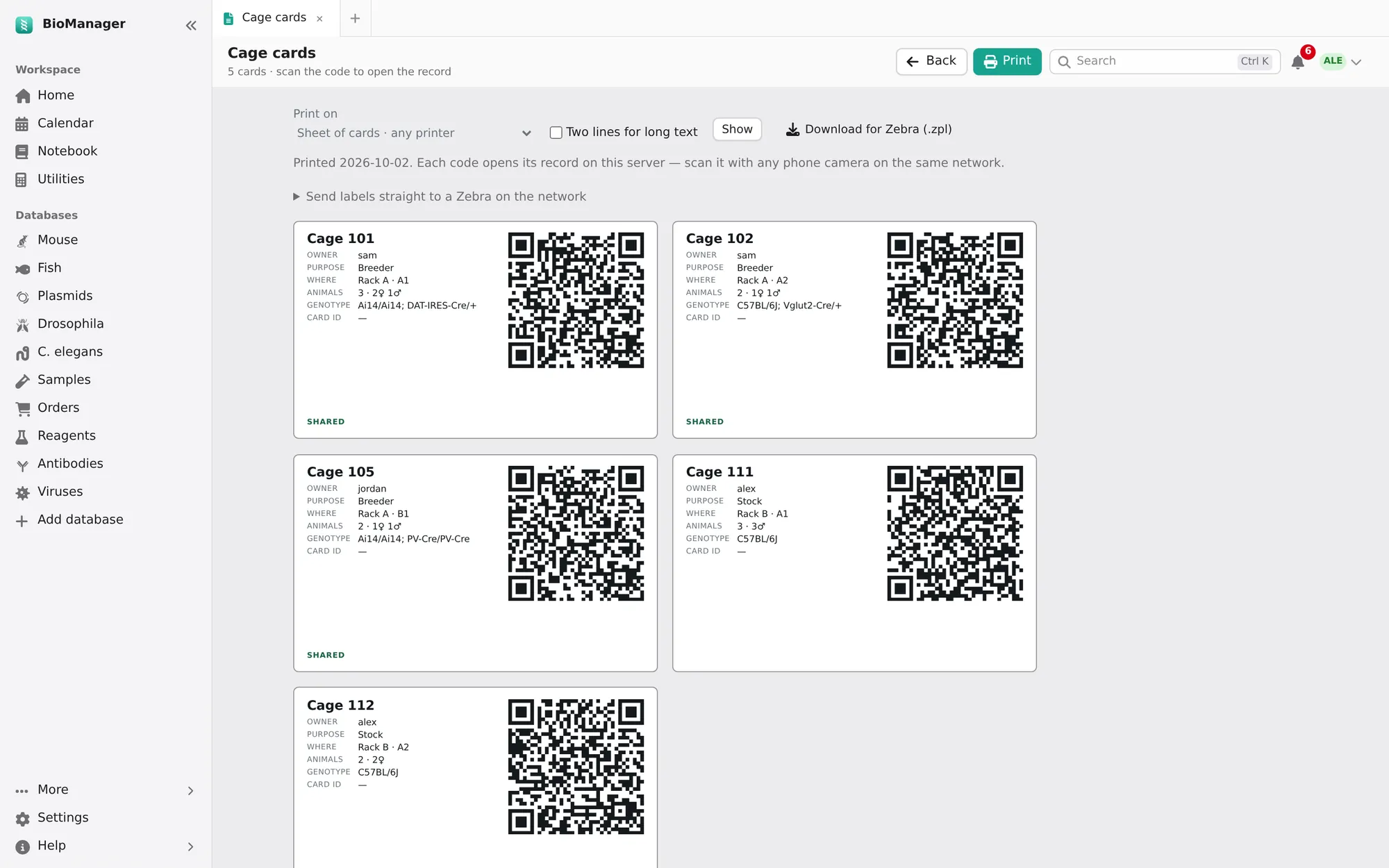This screenshot has width=1389, height=868.
Task: Expand the More submenu chevron
Action: click(190, 790)
